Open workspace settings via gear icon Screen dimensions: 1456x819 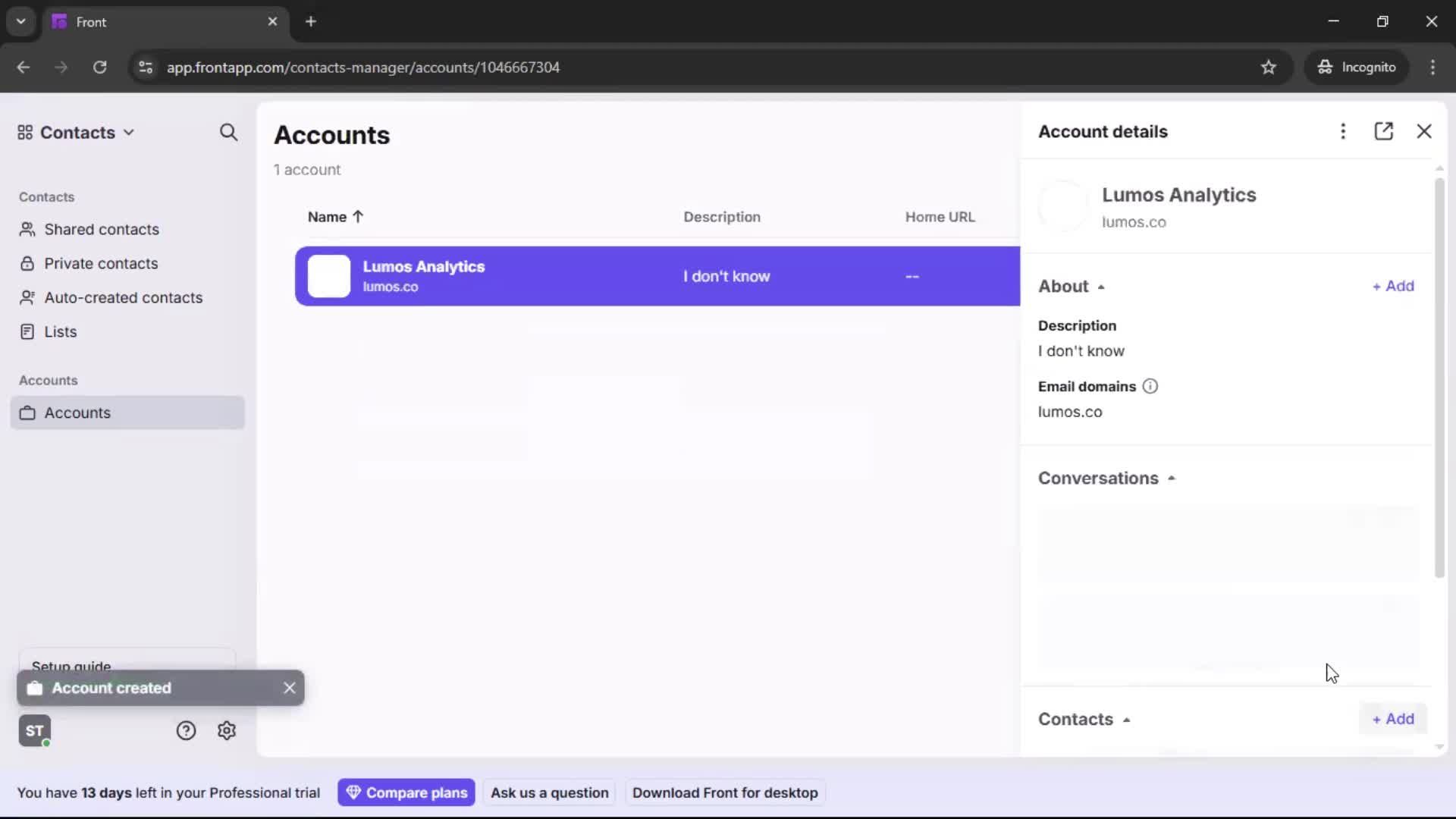point(227,730)
